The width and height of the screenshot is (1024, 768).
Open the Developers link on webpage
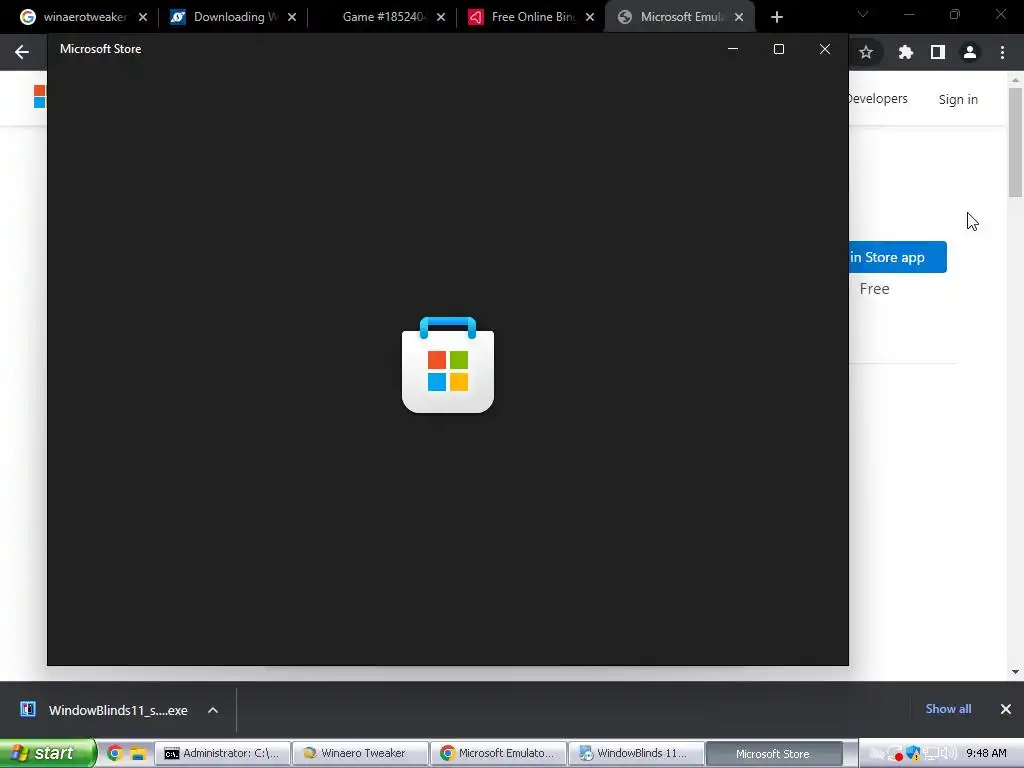(x=878, y=99)
